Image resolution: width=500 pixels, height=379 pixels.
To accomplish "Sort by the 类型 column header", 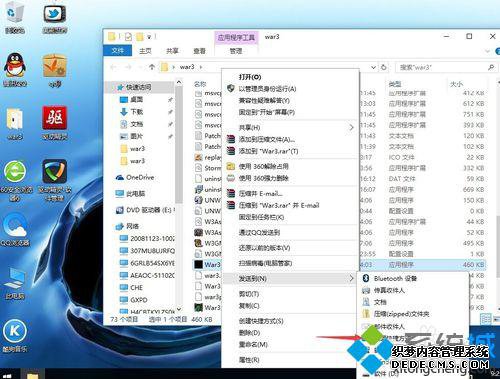I will [x=395, y=84].
